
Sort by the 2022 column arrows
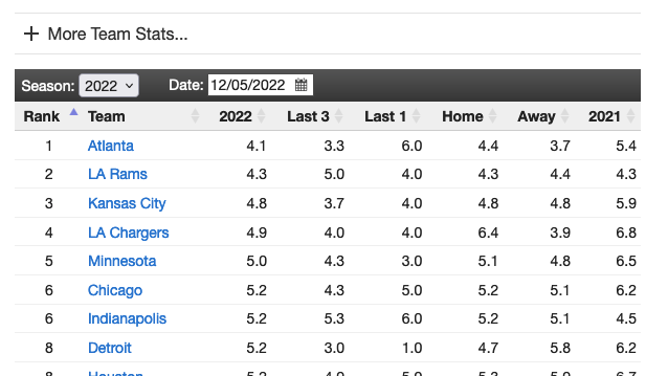click(261, 116)
